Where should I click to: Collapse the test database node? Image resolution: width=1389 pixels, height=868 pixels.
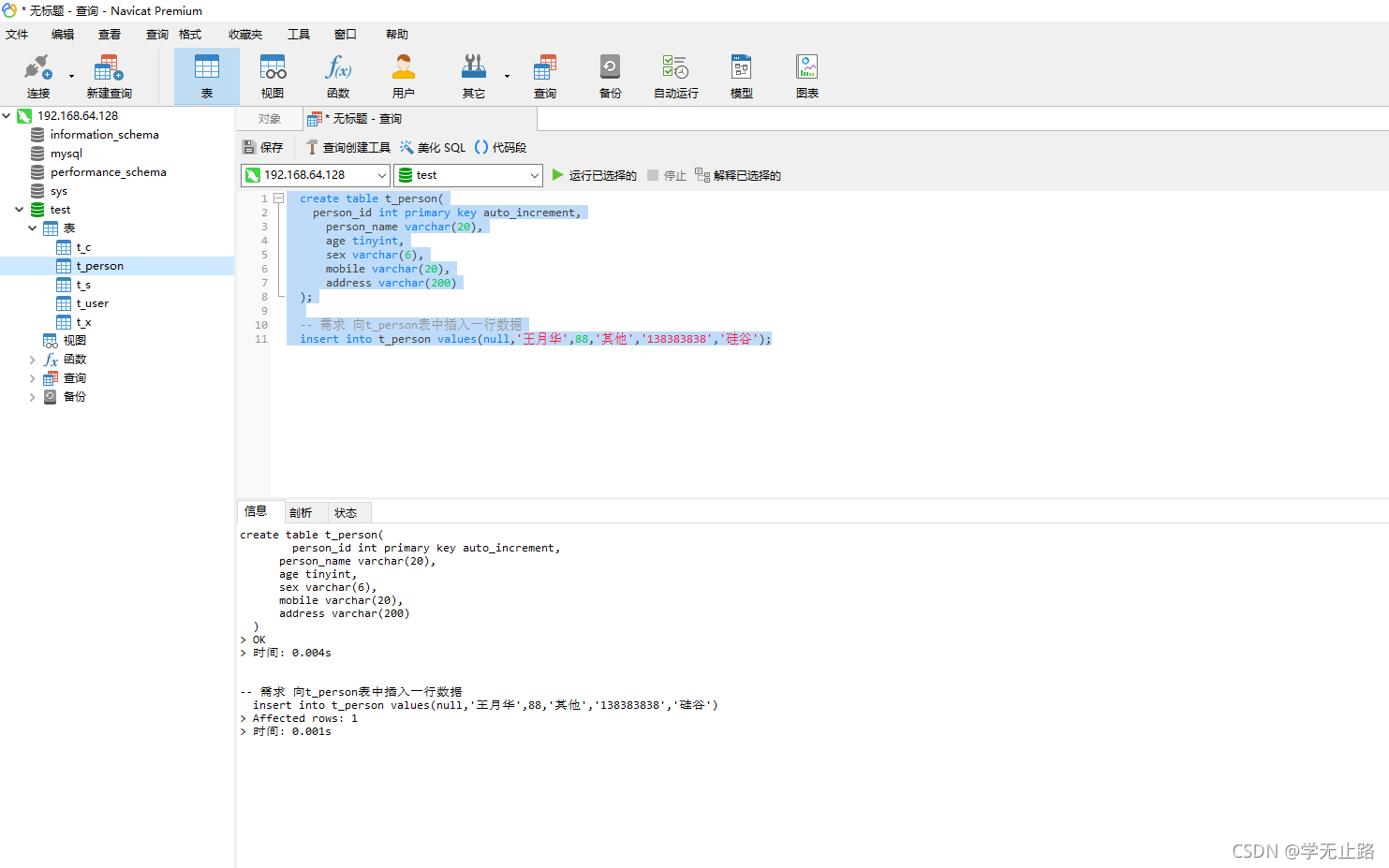click(19, 210)
